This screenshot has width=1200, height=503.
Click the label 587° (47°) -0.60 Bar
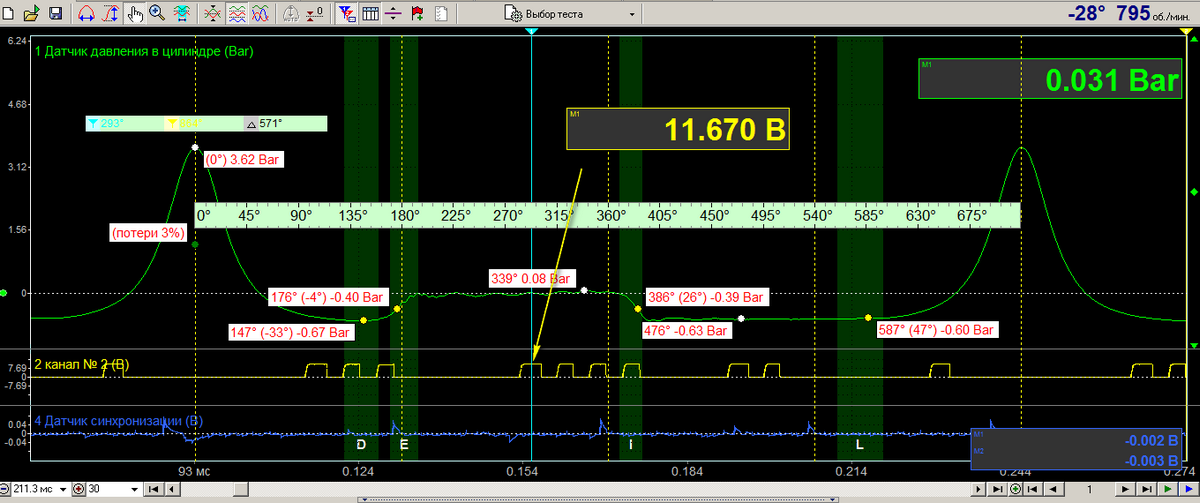tap(937, 329)
